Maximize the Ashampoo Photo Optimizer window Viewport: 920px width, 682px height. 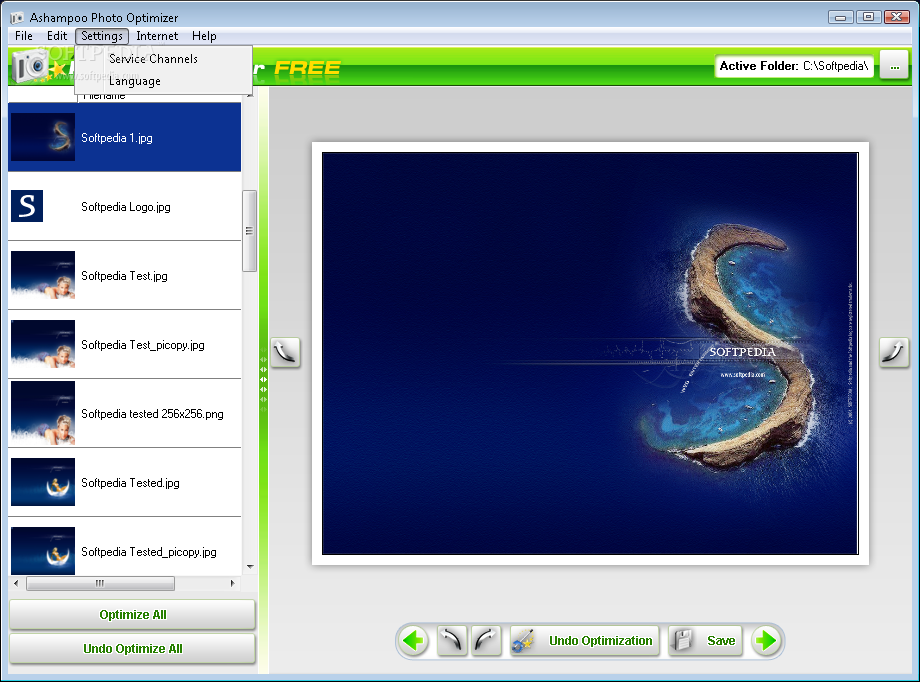click(x=868, y=17)
